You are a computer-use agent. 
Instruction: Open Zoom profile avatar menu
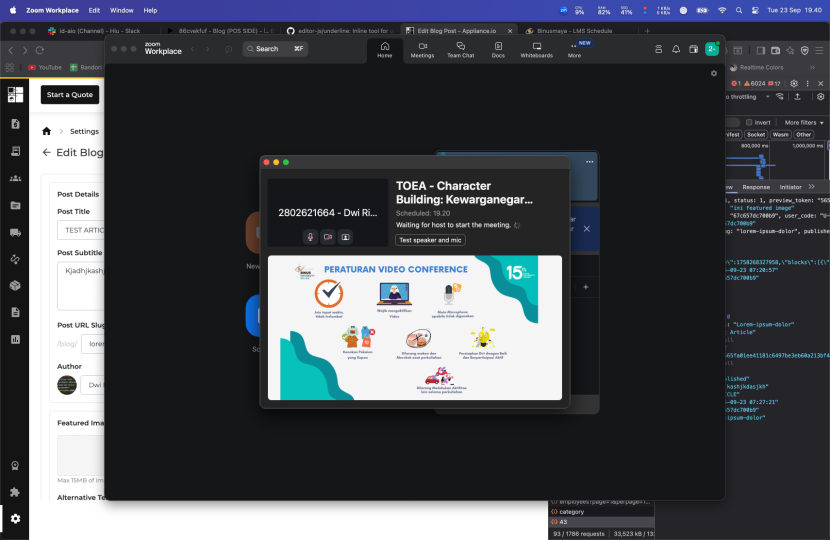pos(712,49)
